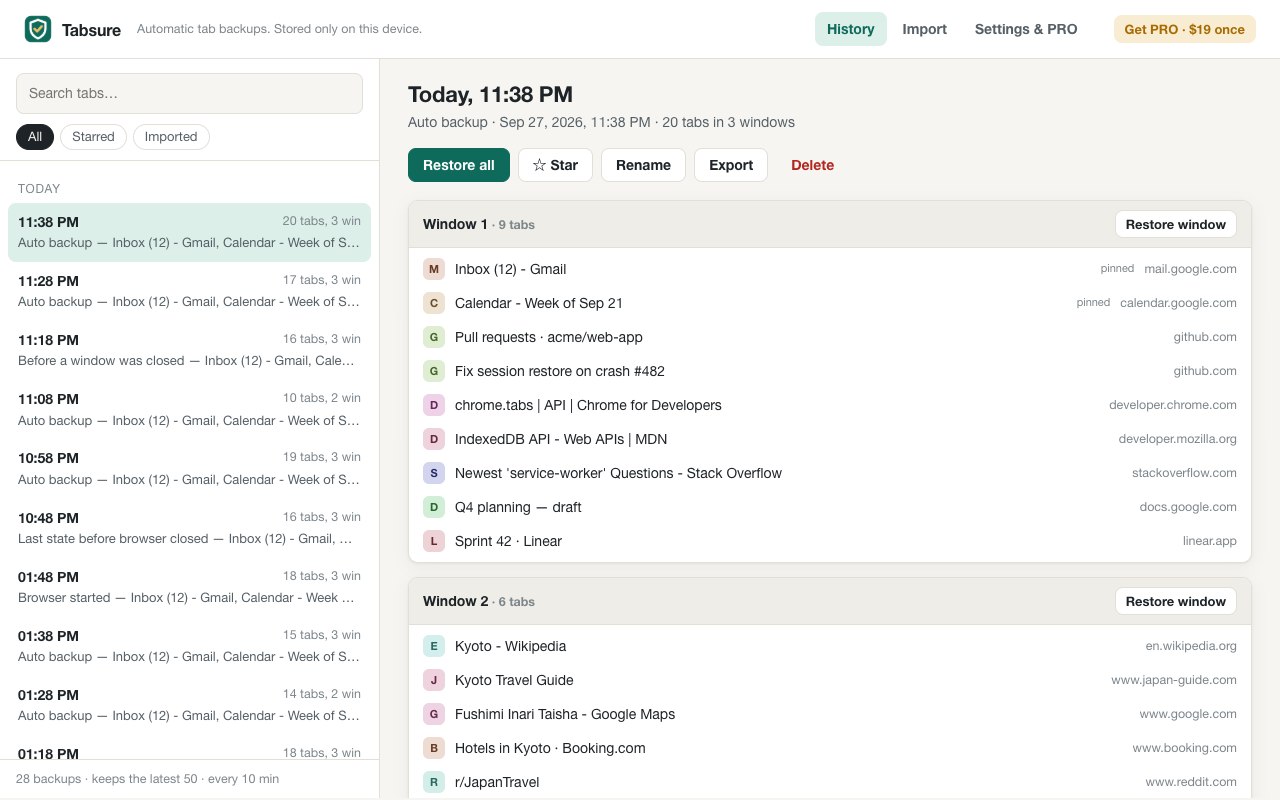Export the selected backup
The height and width of the screenshot is (800, 1280).
pyautogui.click(x=731, y=165)
